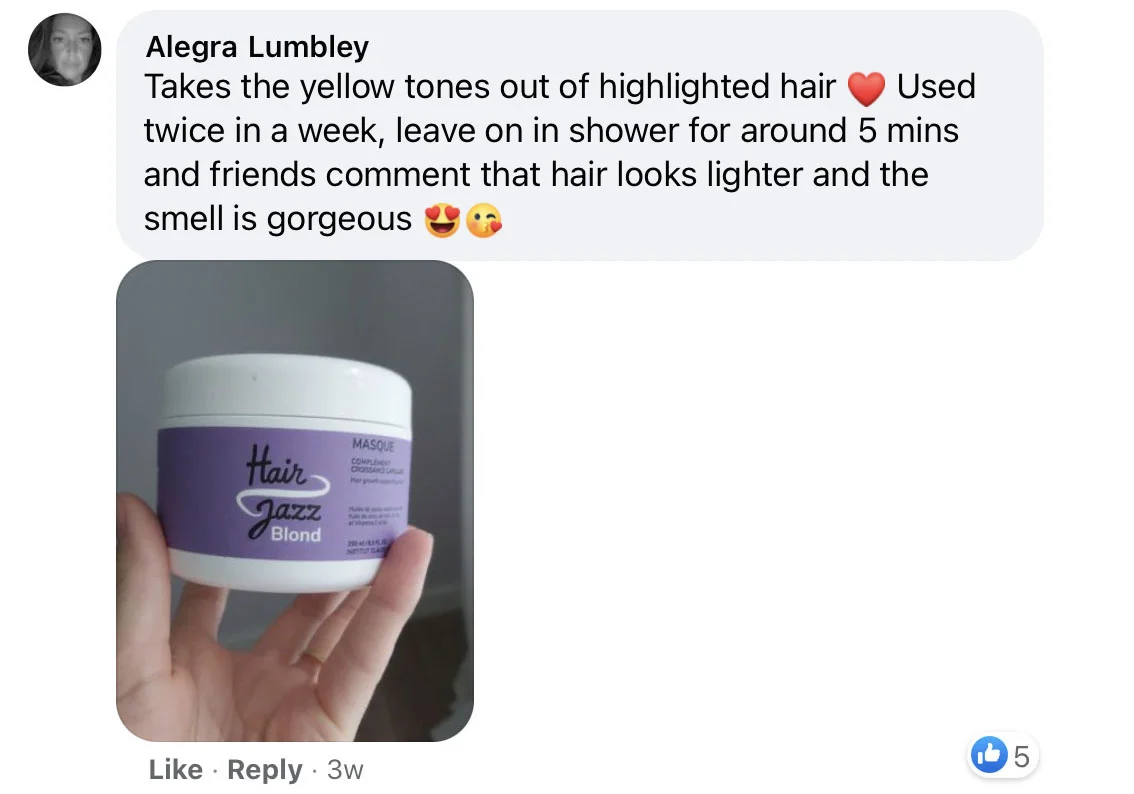
Task: Click 'friends comment' in the comment bubble
Action: 340,175
